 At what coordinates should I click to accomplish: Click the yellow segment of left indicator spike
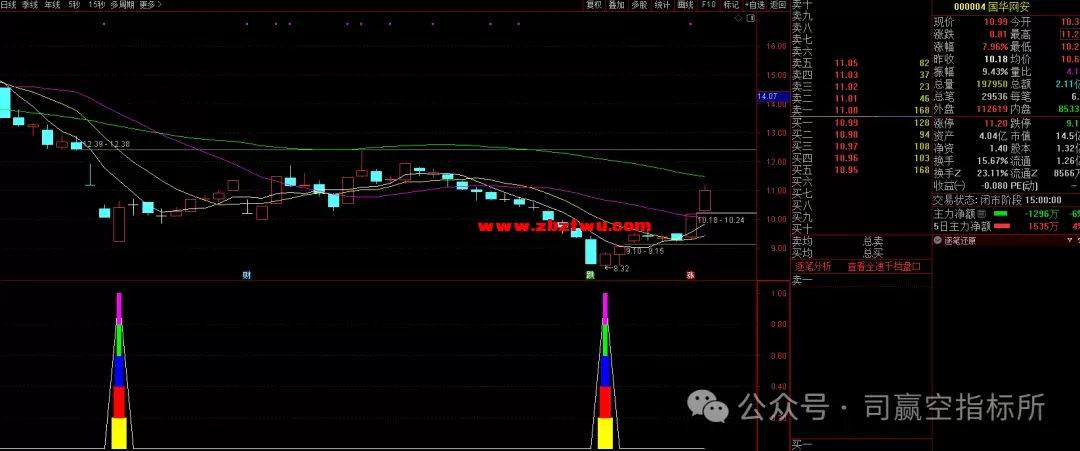coord(118,434)
